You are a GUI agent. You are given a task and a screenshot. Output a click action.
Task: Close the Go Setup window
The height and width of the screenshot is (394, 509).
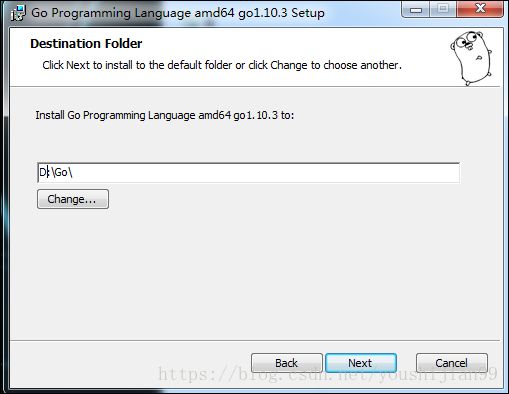point(480,9)
